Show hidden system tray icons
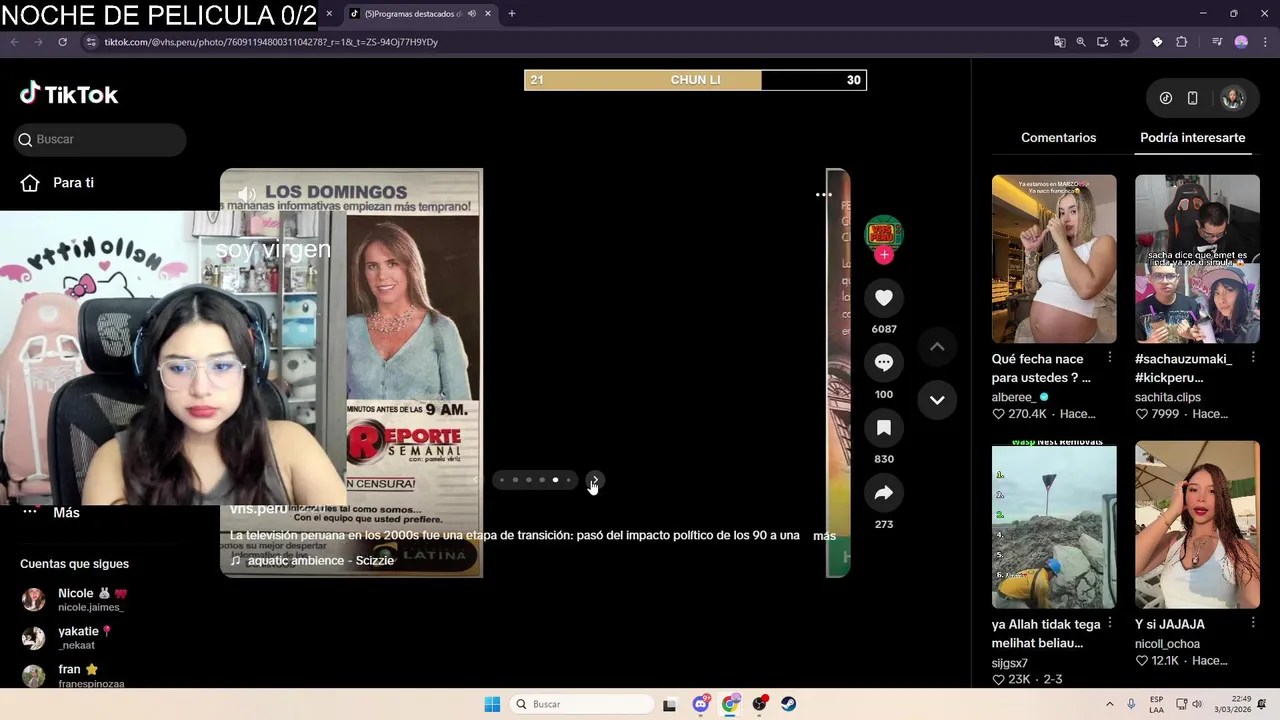This screenshot has height=720, width=1280. [1109, 704]
